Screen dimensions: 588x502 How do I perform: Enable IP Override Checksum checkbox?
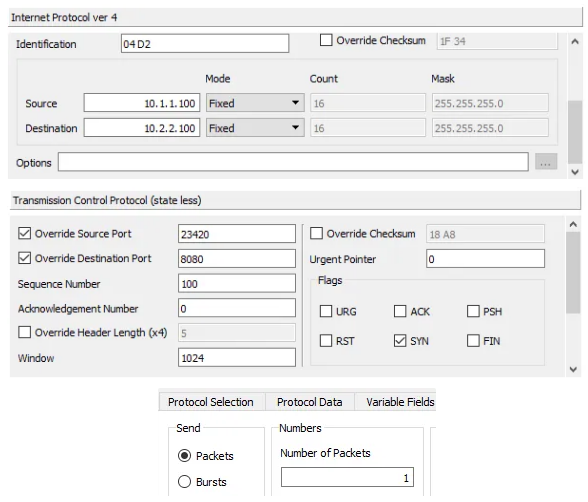326,40
